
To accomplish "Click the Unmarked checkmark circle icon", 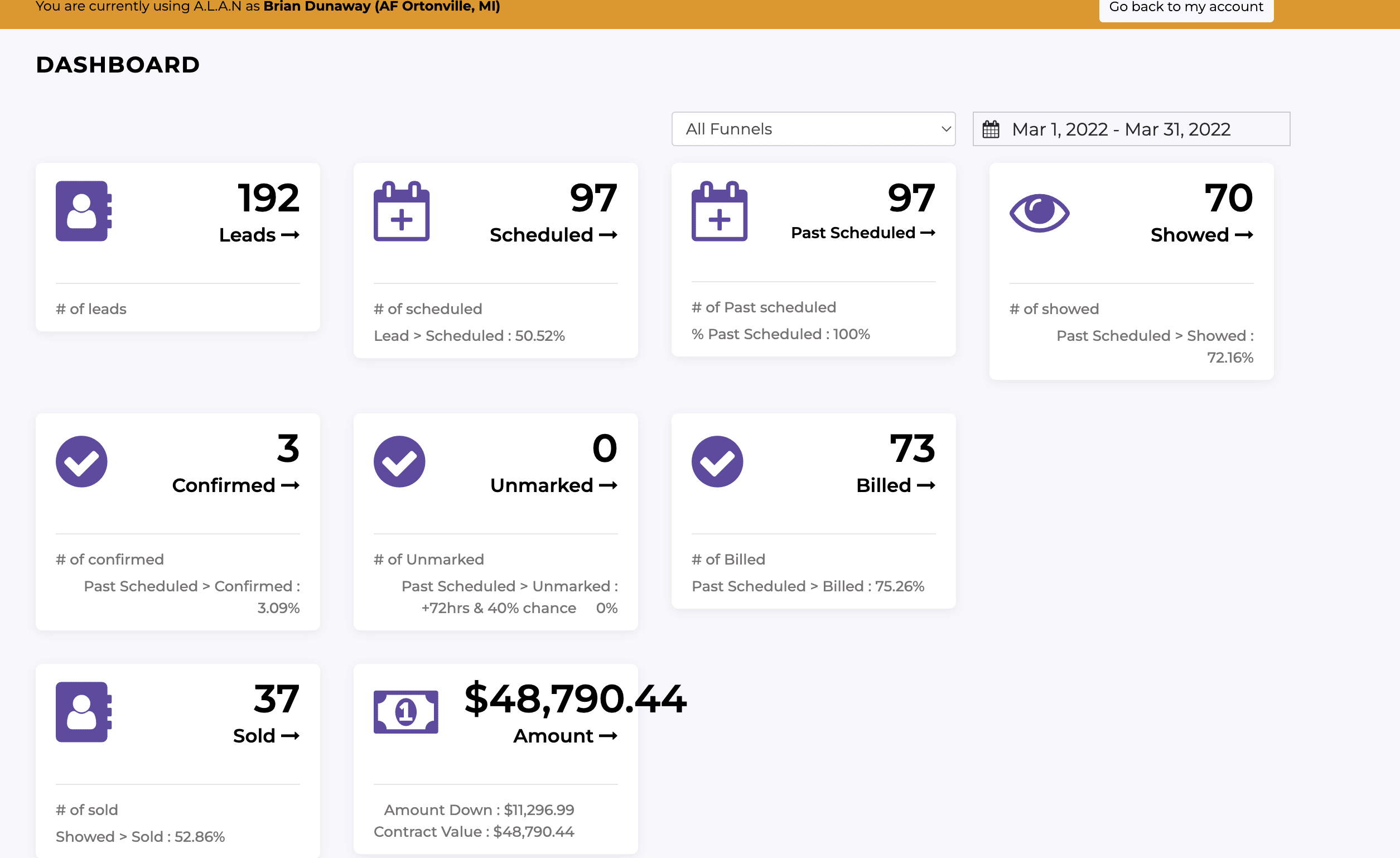I will coord(399,461).
